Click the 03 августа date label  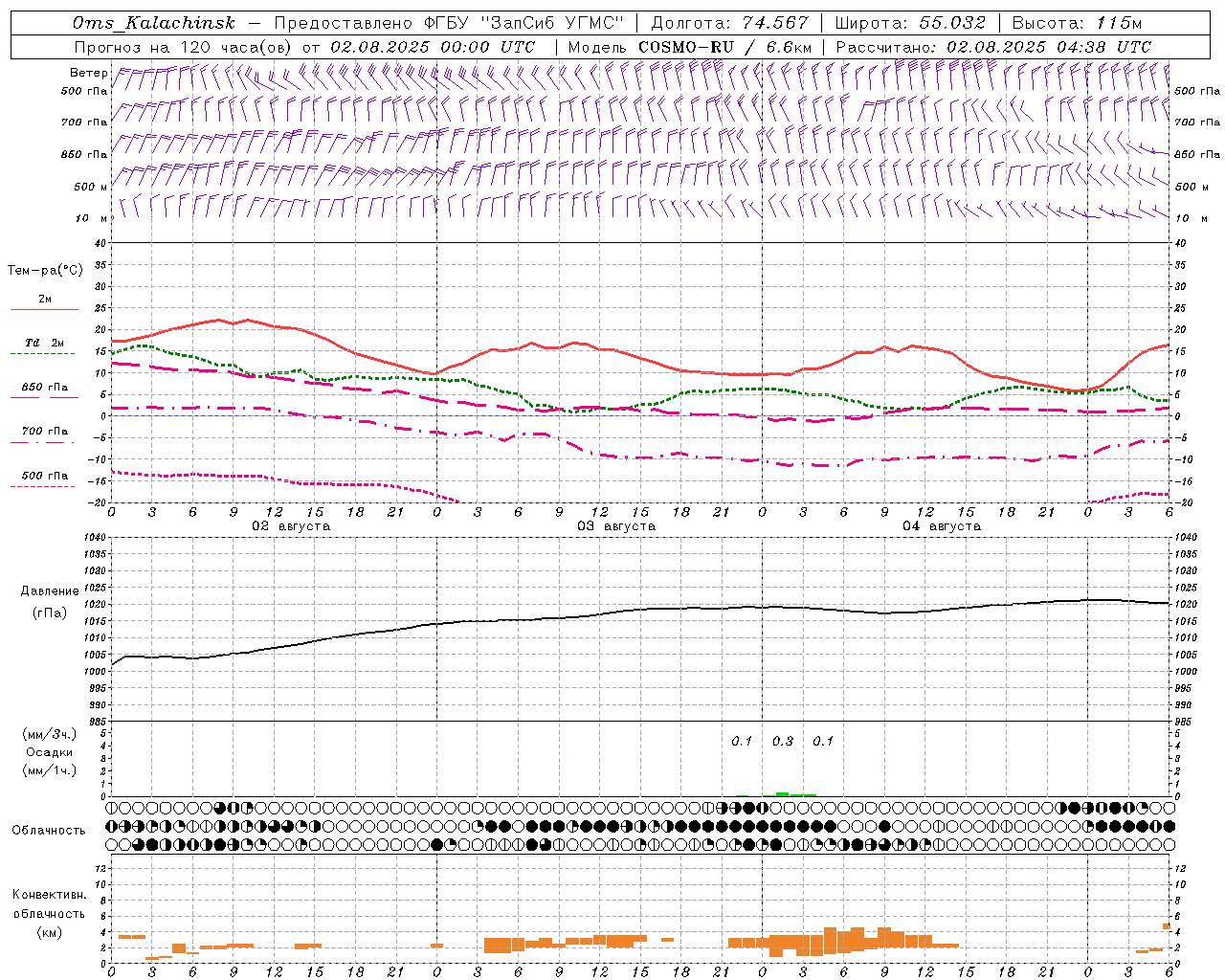coord(616,526)
